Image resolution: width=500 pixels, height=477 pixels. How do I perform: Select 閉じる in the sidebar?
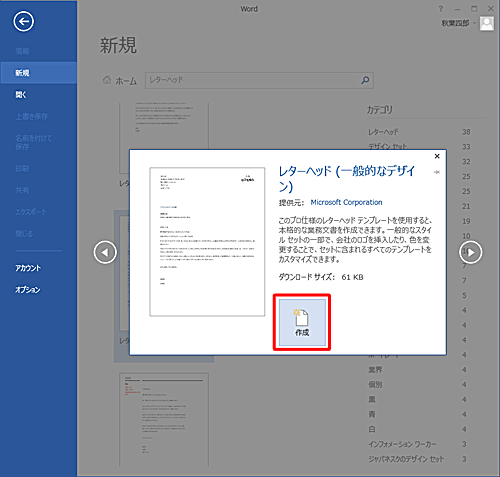pos(39,233)
